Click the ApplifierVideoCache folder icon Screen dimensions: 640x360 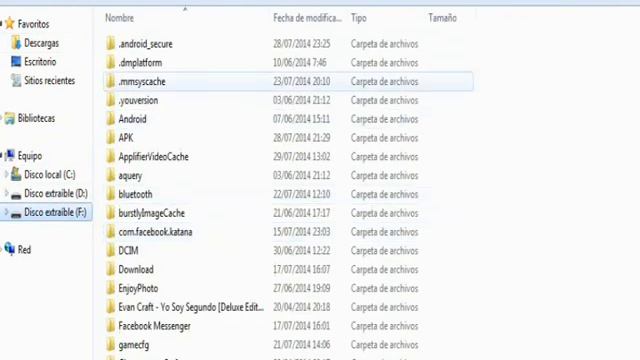point(110,156)
